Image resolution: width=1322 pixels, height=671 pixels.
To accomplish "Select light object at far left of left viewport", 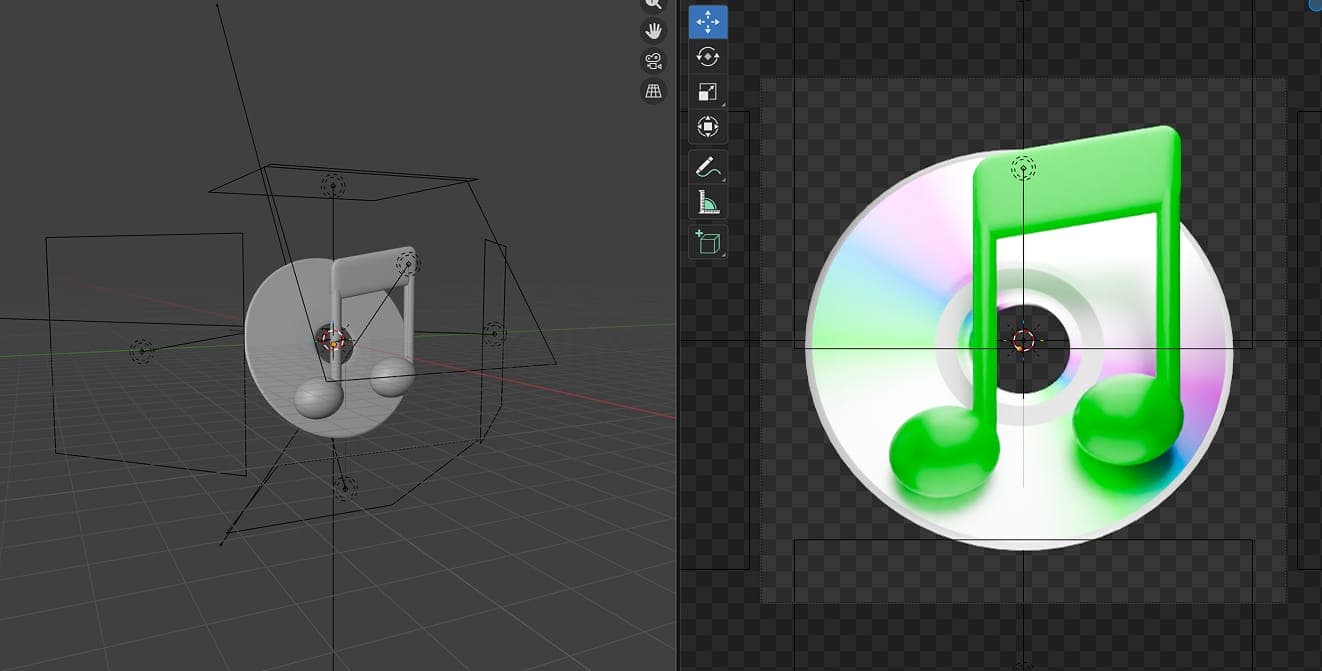I will [142, 350].
